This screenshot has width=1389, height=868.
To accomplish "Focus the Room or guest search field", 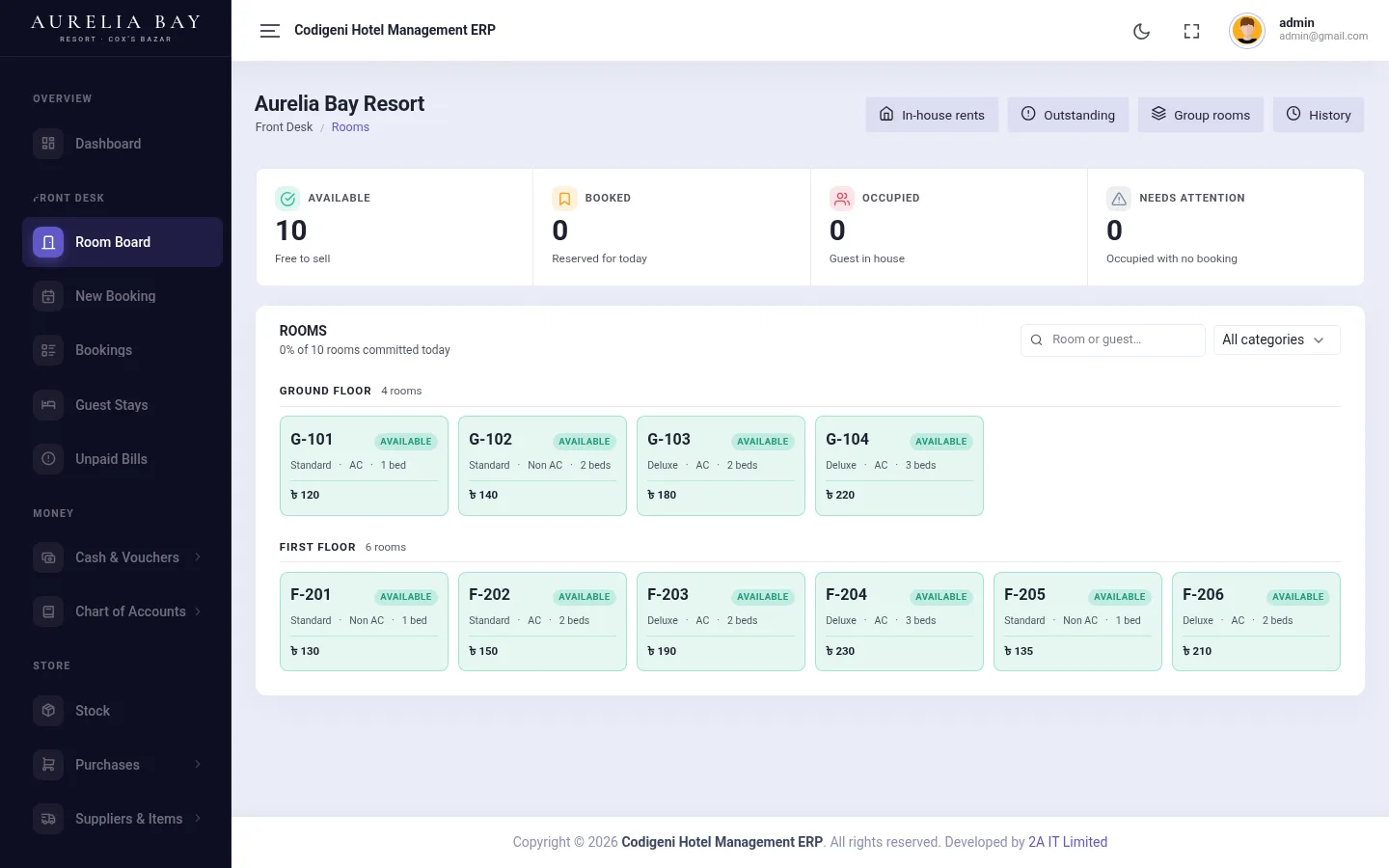I will [1113, 339].
